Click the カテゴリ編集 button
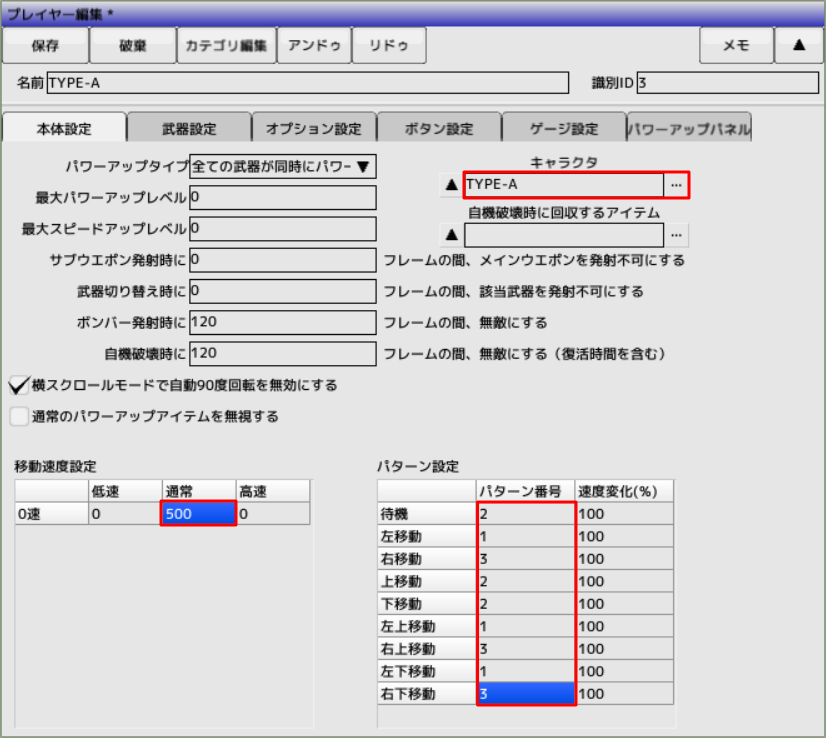This screenshot has height=738, width=826. (x=226, y=45)
